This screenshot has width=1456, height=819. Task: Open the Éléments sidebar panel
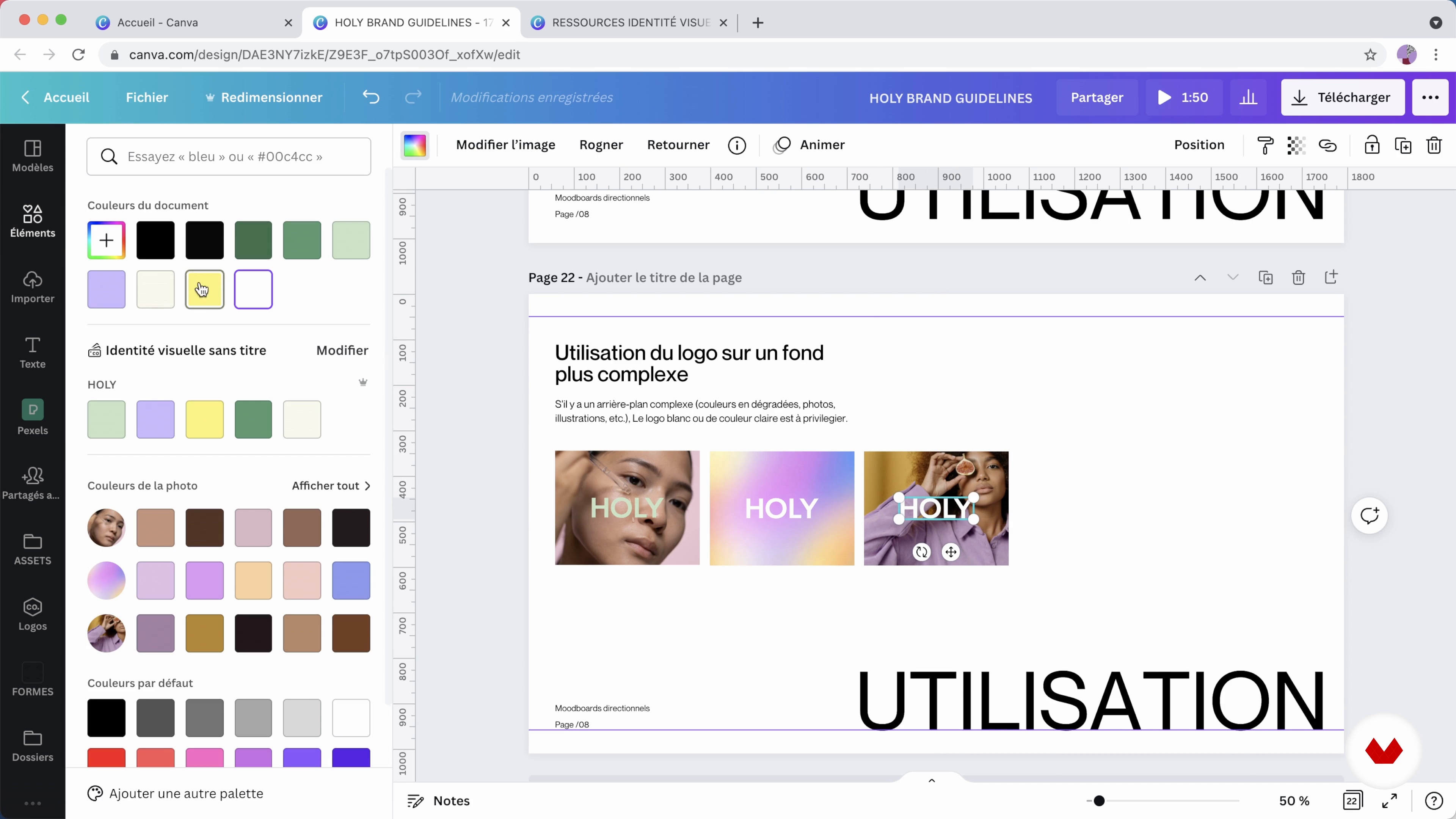coord(33,221)
